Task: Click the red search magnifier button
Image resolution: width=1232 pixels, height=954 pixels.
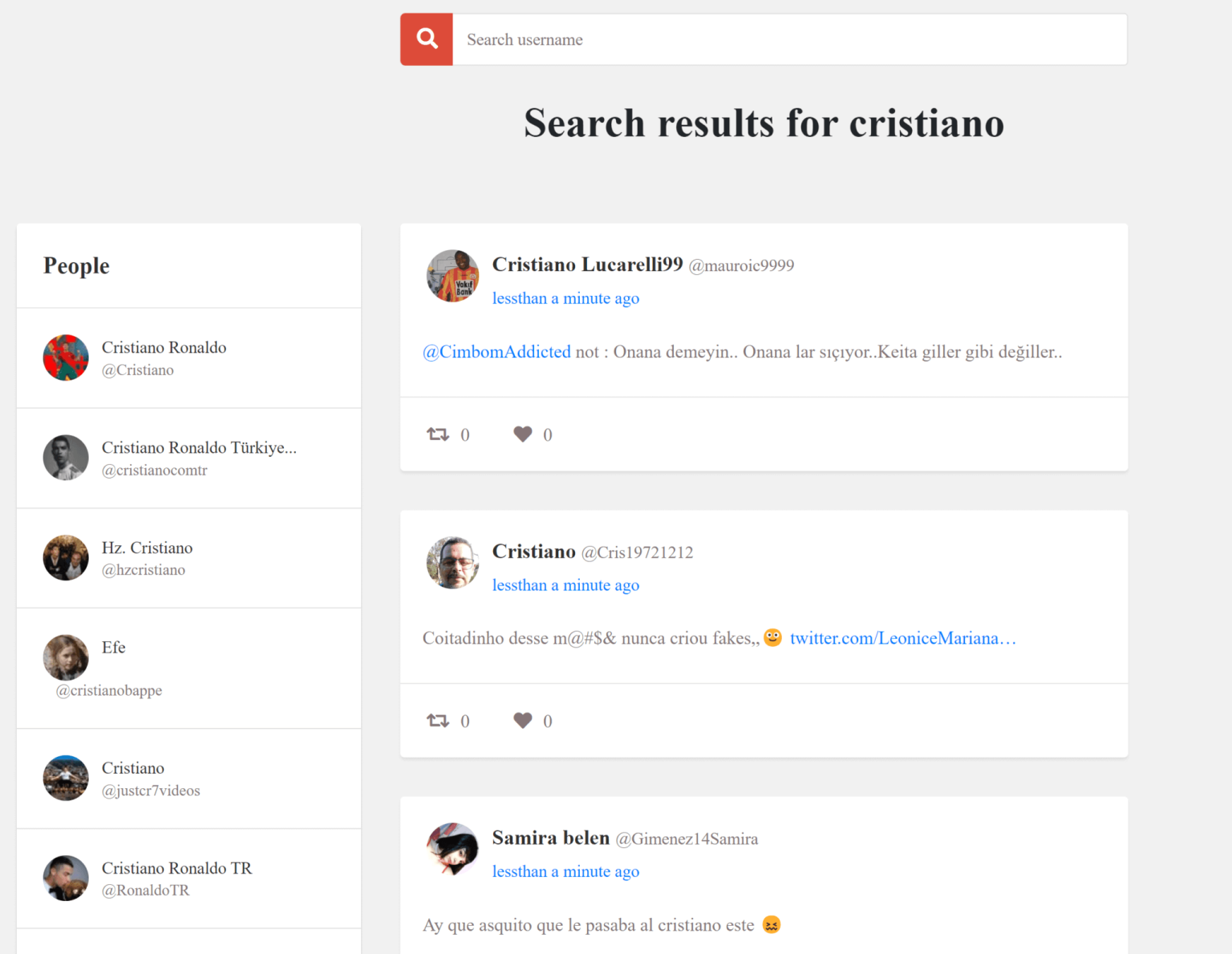Action: (x=427, y=39)
